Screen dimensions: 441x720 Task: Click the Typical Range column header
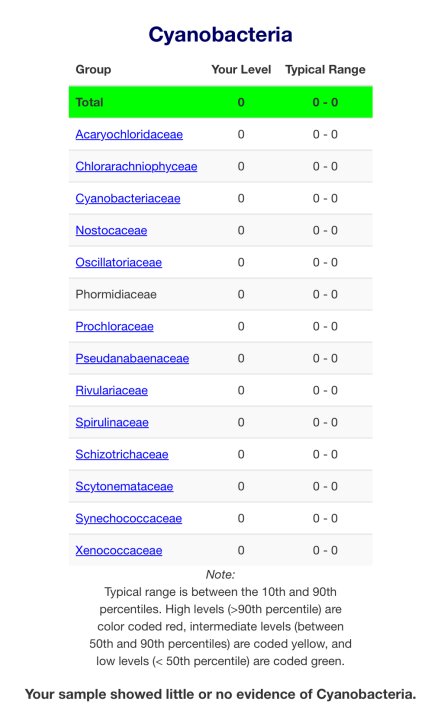pos(325,70)
